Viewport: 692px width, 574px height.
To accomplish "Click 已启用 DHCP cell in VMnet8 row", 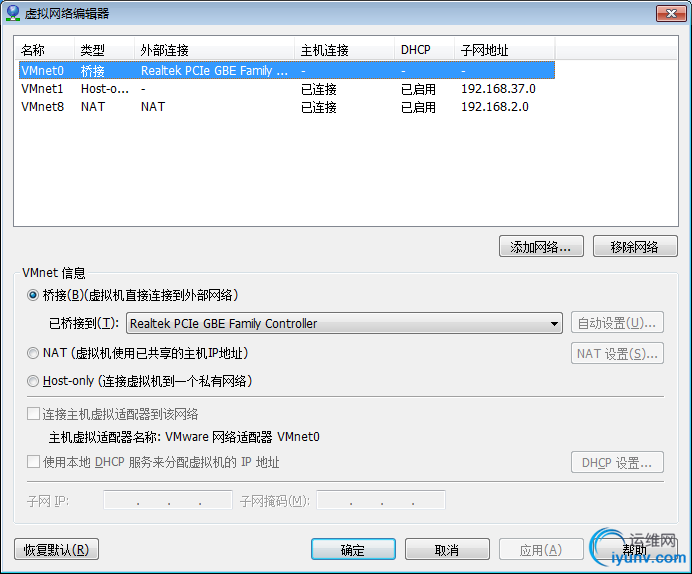I will click(x=418, y=107).
